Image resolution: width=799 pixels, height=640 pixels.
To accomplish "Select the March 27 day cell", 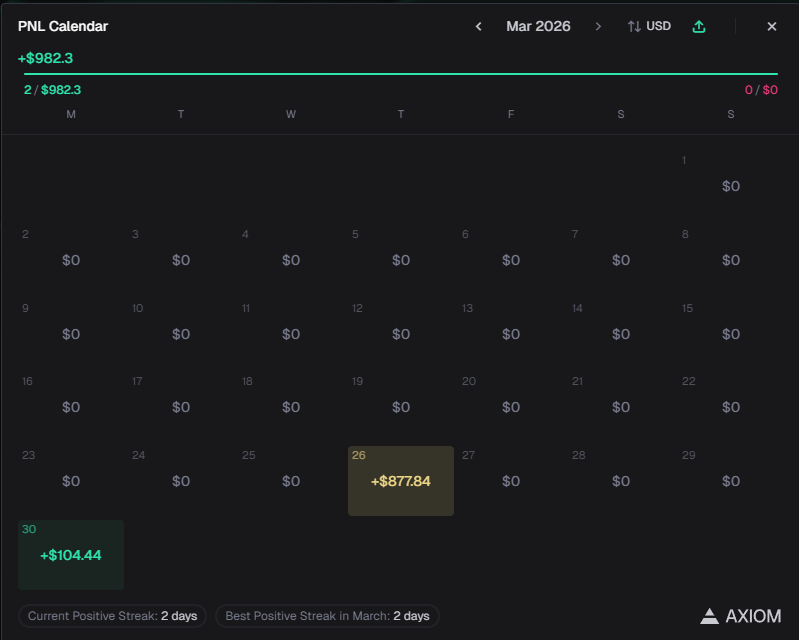I will pyautogui.click(x=511, y=481).
